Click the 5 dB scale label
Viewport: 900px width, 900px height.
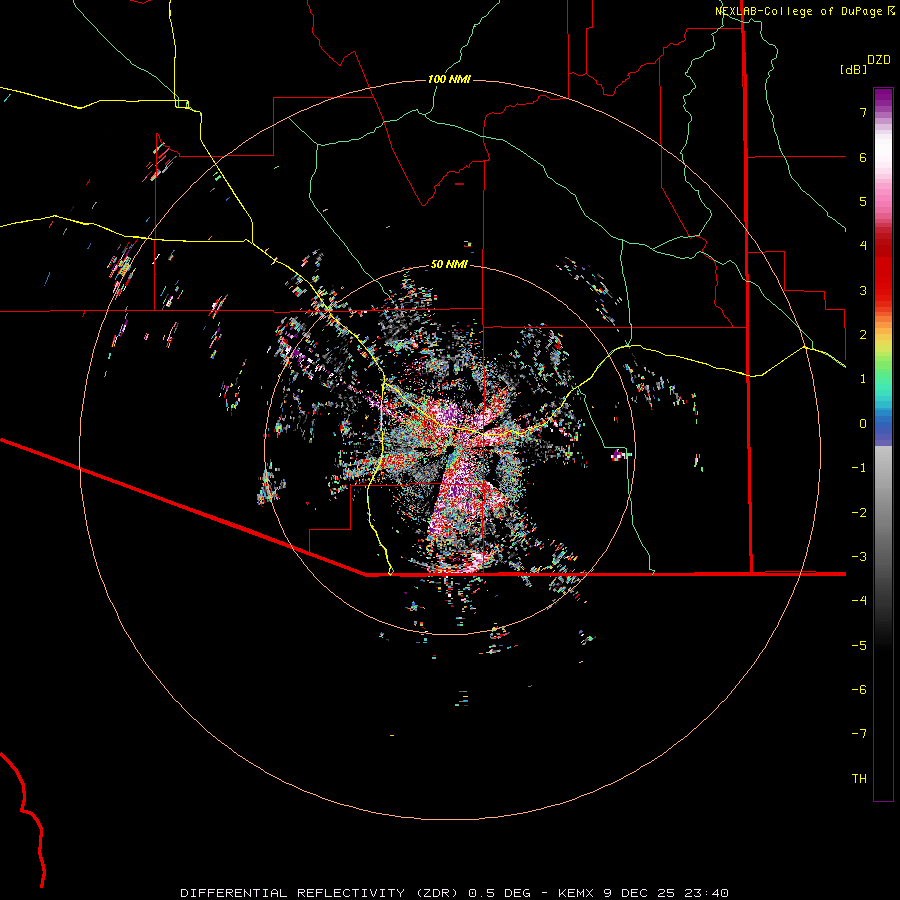863,201
